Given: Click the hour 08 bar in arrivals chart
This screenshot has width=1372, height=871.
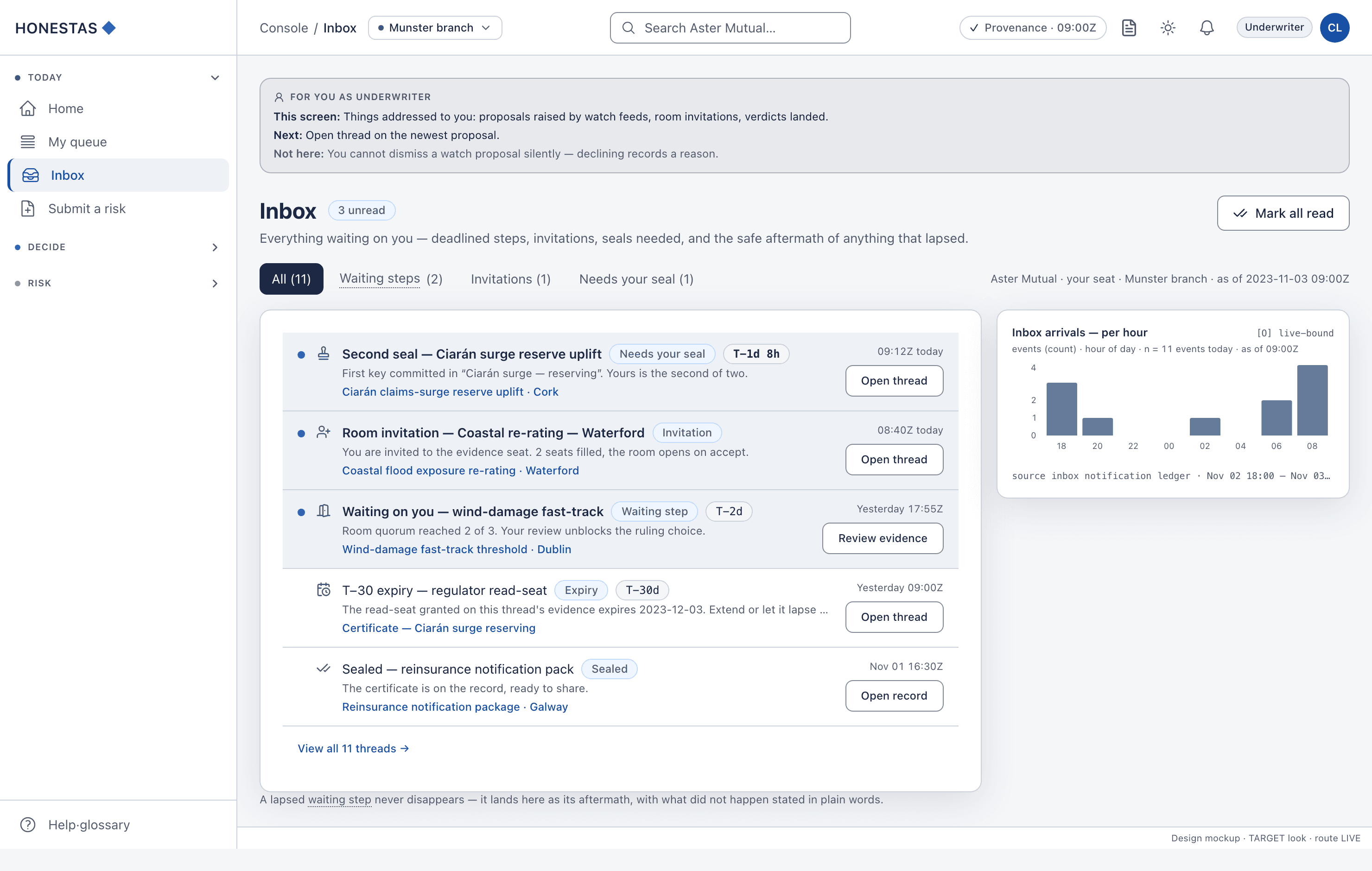Looking at the screenshot, I should click(1312, 400).
